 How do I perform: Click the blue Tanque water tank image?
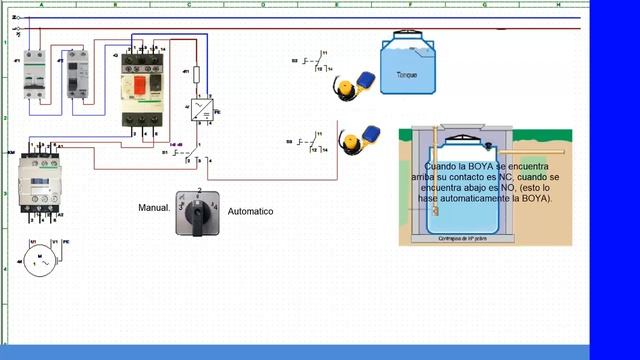pos(407,62)
